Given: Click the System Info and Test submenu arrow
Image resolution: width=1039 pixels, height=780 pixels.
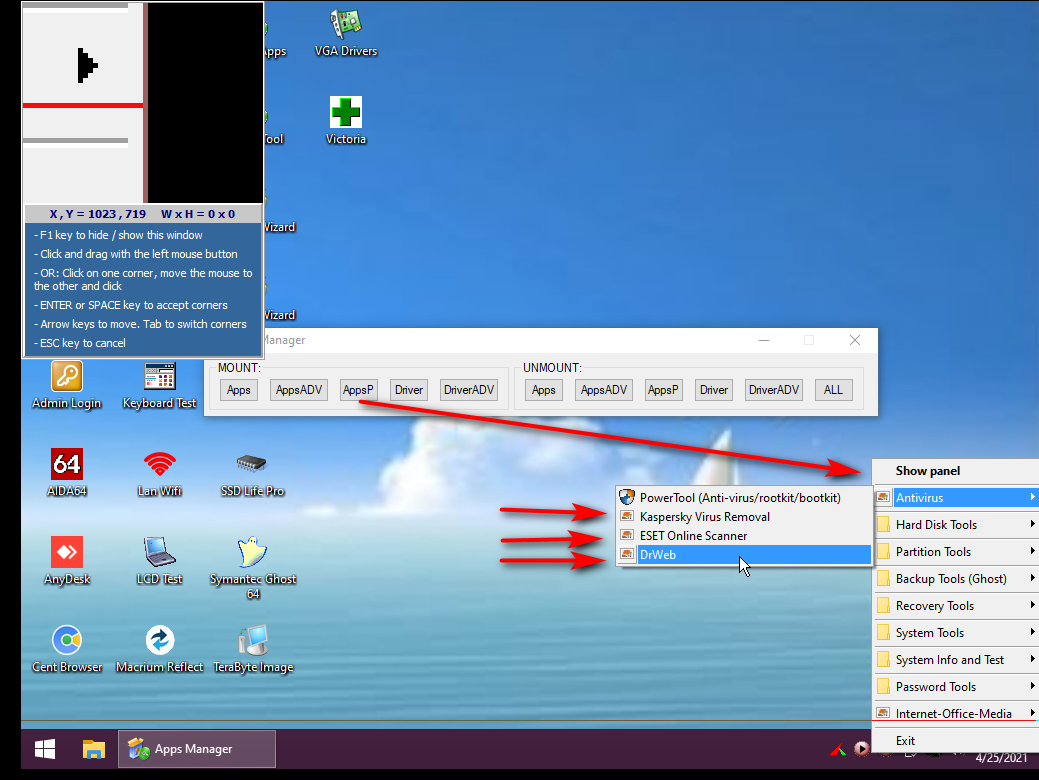Looking at the screenshot, I should (x=1032, y=659).
